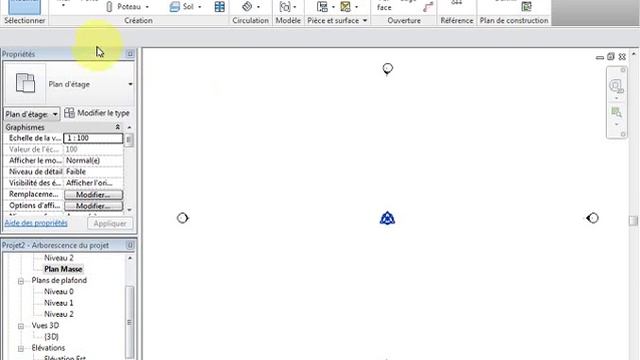This screenshot has width=640, height=360.
Task: Close the Arborescence du projet panel
Action: point(130,245)
